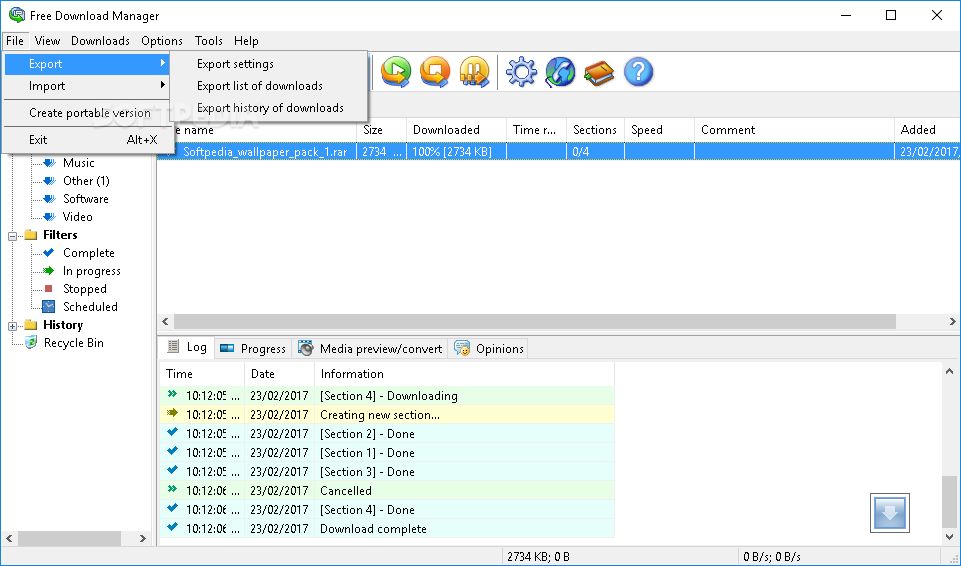Click the floating blue download drop box icon
Screen dimensions: 961x566
(x=890, y=513)
